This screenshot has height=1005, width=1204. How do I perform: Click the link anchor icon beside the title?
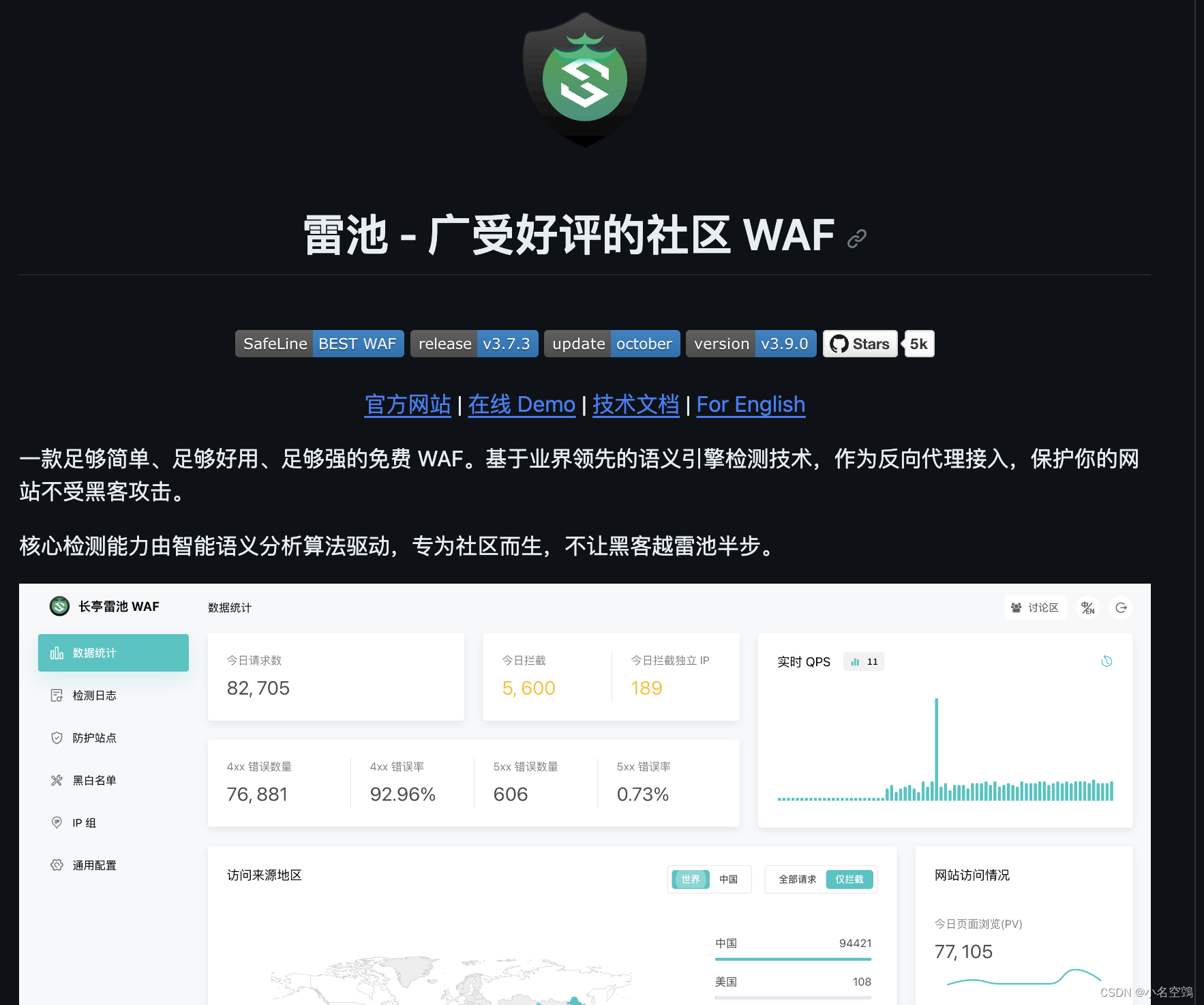tap(856, 237)
